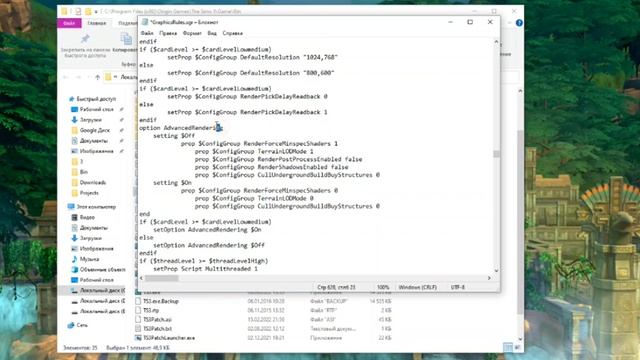Select the TS3.rtp file

151,311
